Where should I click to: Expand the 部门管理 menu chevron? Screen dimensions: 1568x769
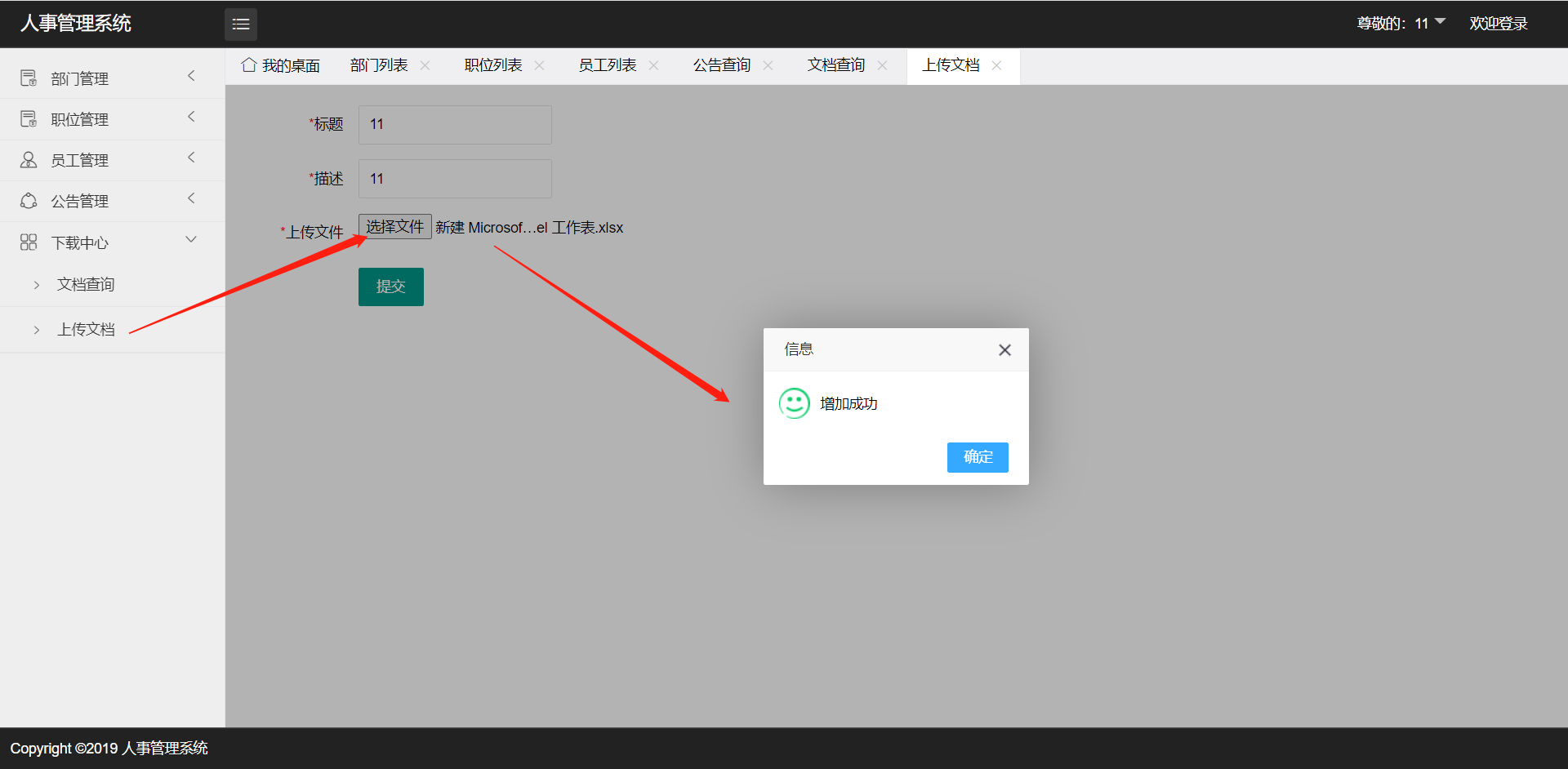(191, 76)
